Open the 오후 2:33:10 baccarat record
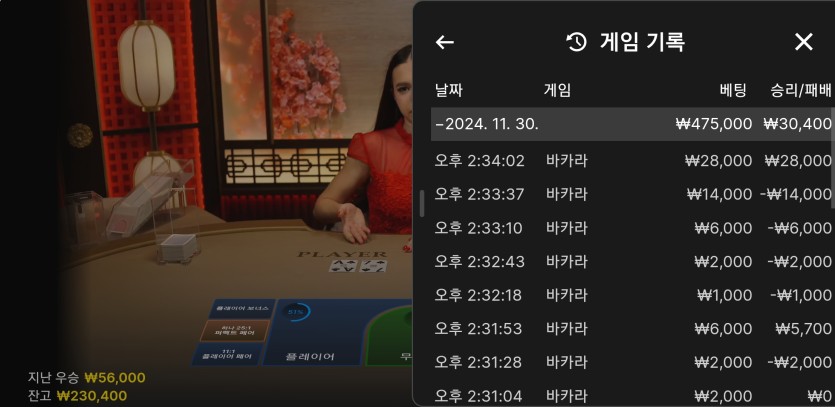835x407 pixels. tap(631, 228)
